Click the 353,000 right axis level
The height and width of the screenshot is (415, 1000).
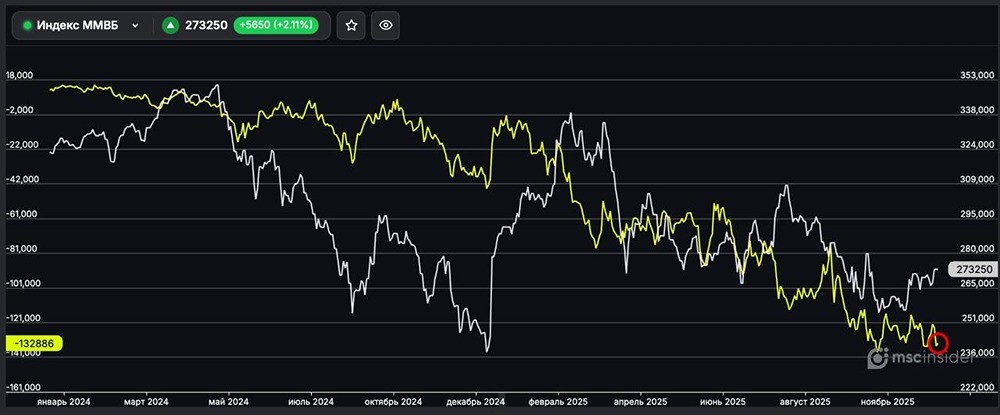click(975, 76)
